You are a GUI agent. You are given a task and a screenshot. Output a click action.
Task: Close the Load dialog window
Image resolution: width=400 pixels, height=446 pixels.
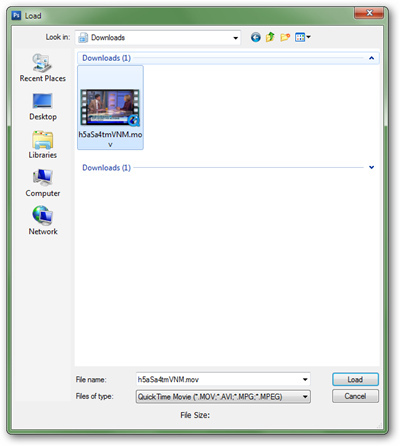coord(369,13)
